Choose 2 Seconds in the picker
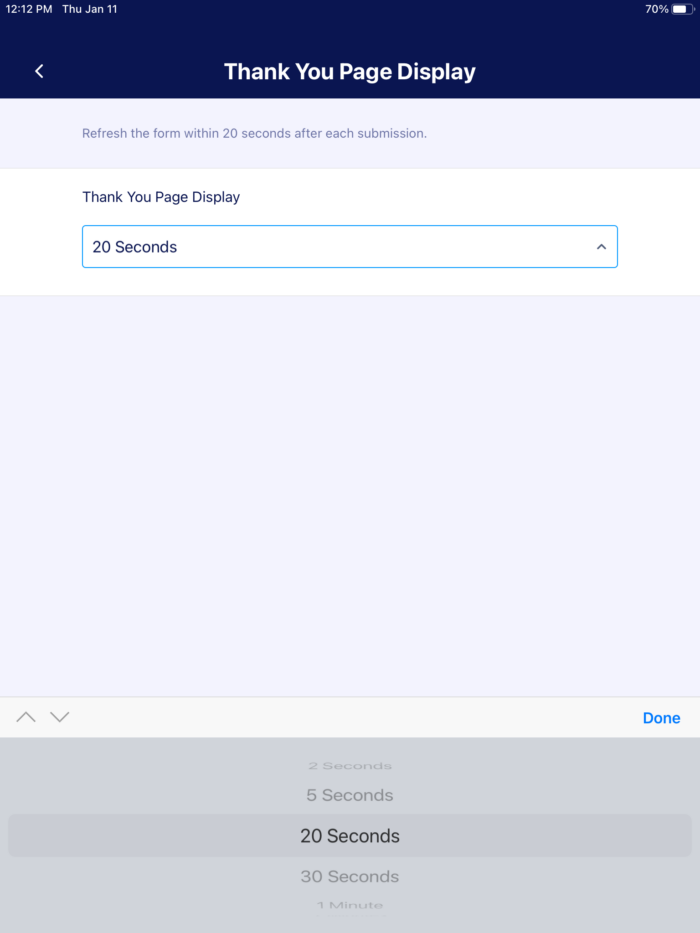The height and width of the screenshot is (933, 700). 350,766
